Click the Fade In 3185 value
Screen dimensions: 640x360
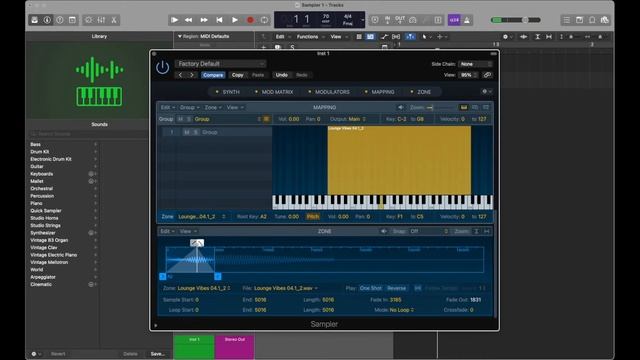396,300
